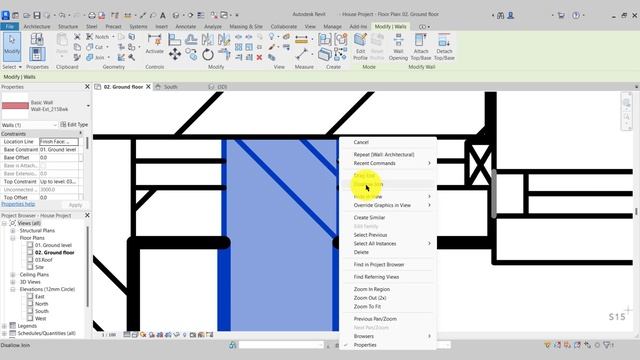Choose Delete in the context menu
The width and height of the screenshot is (640, 360).
point(361,252)
